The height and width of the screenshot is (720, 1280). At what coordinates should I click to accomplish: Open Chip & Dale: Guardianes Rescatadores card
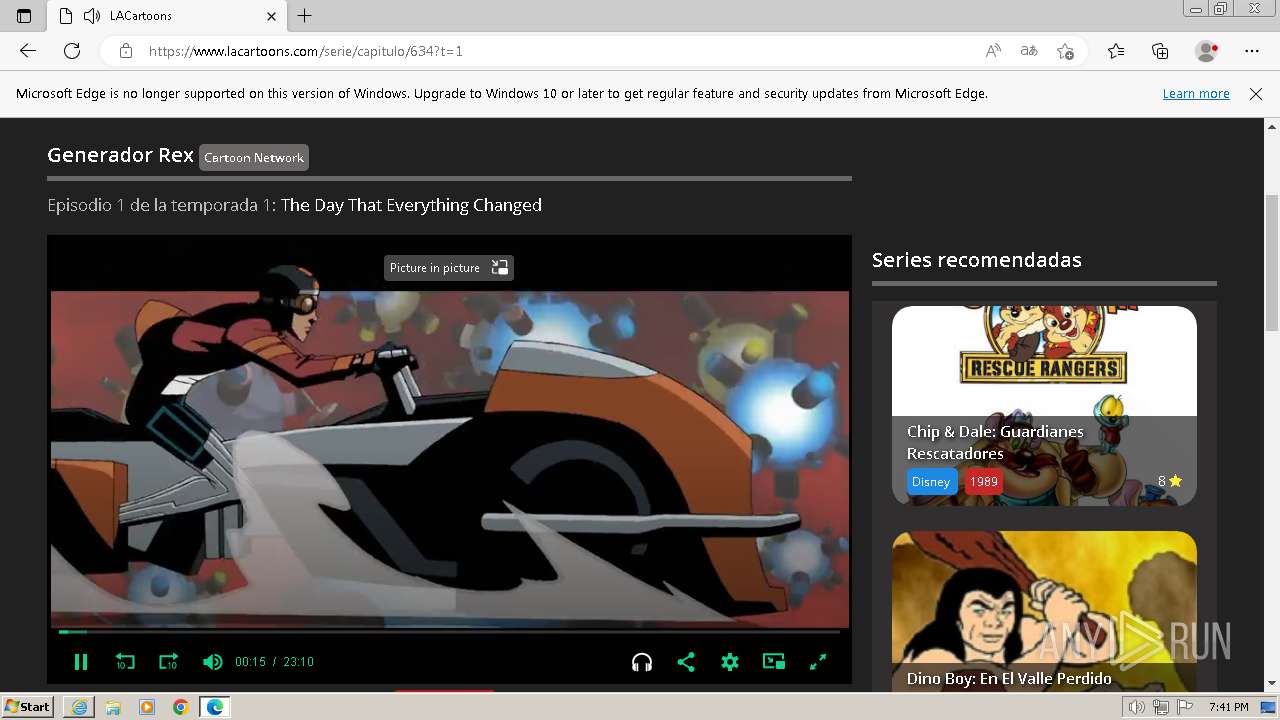click(1044, 405)
